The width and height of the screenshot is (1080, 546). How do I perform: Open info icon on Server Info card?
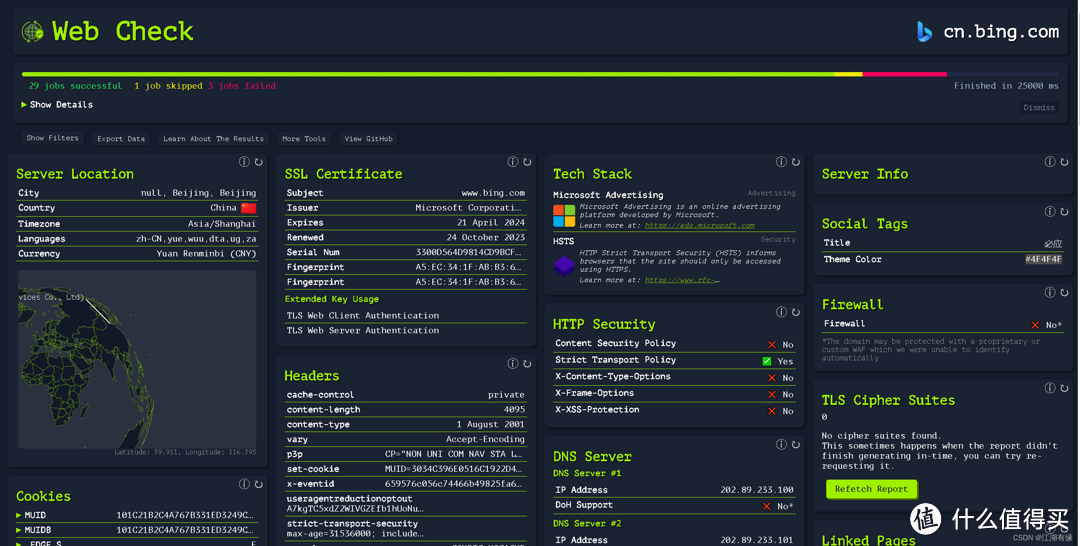pyautogui.click(x=1050, y=162)
